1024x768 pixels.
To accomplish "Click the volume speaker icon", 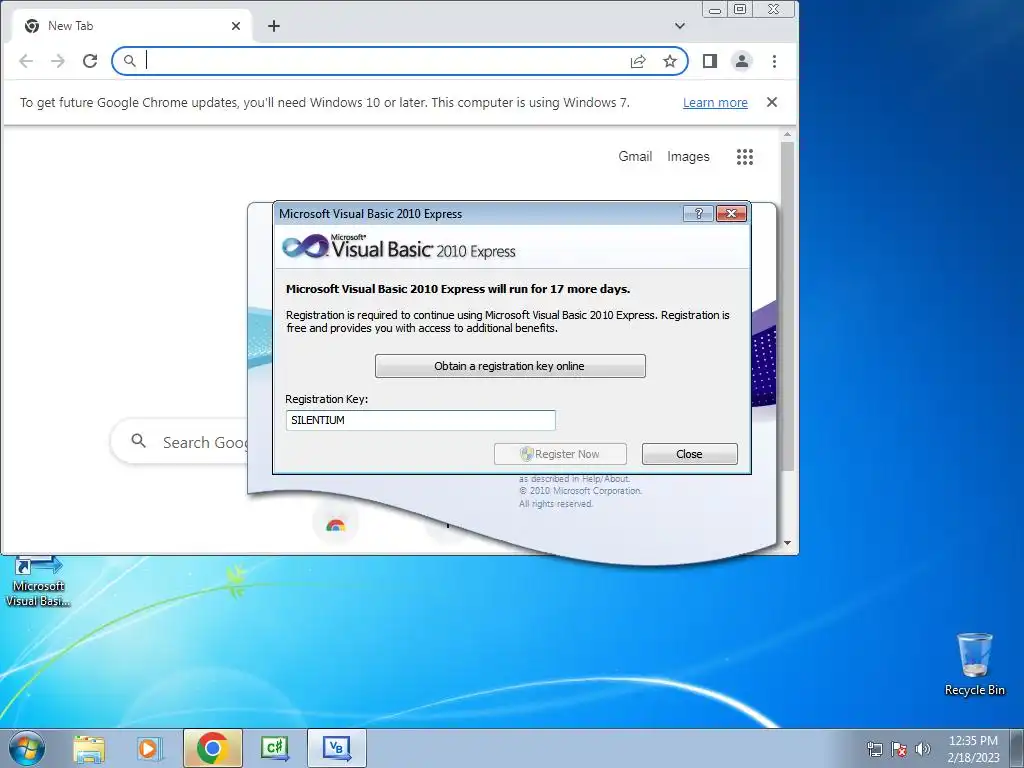I will coord(923,749).
